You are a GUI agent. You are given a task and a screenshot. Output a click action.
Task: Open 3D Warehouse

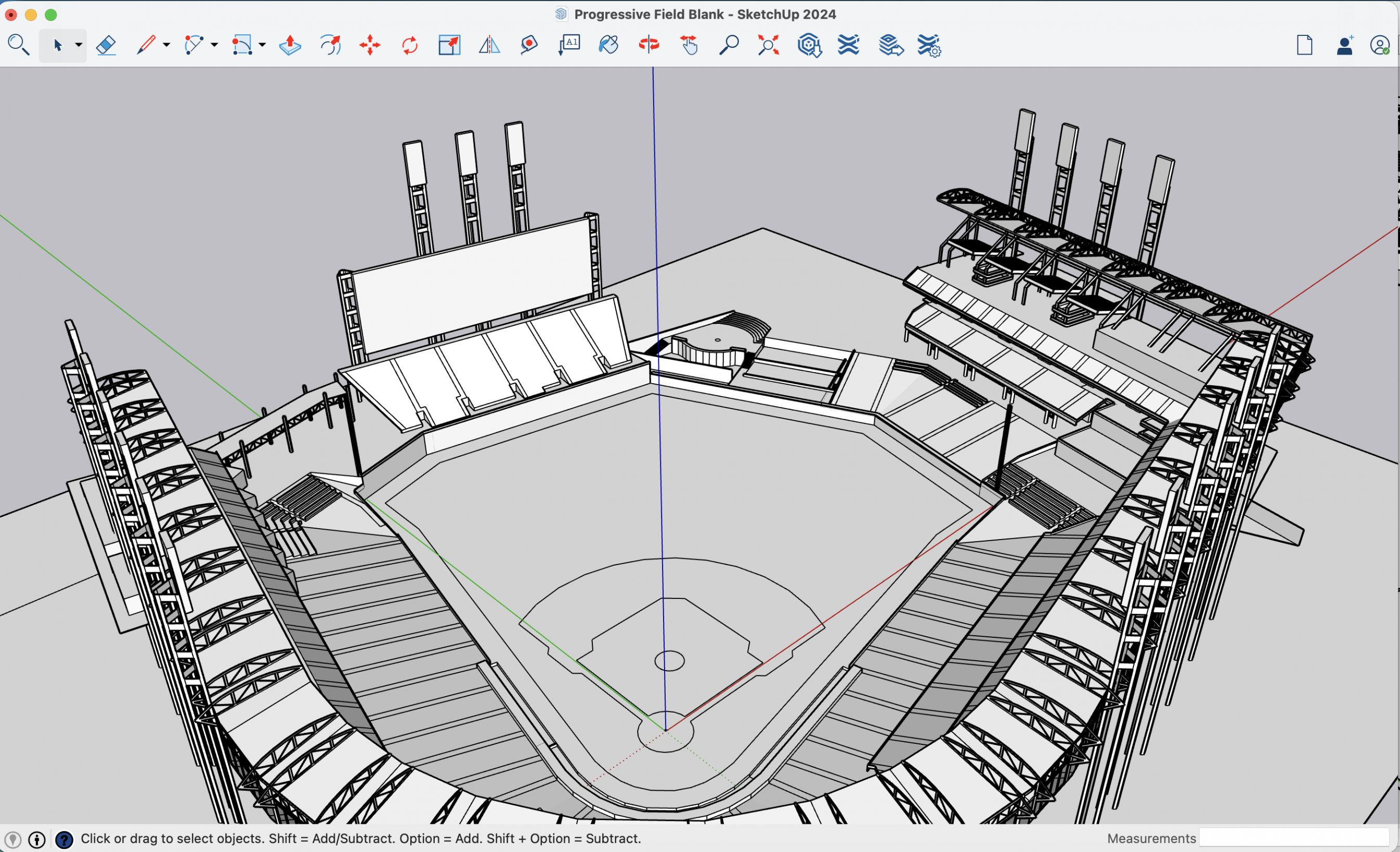point(809,45)
